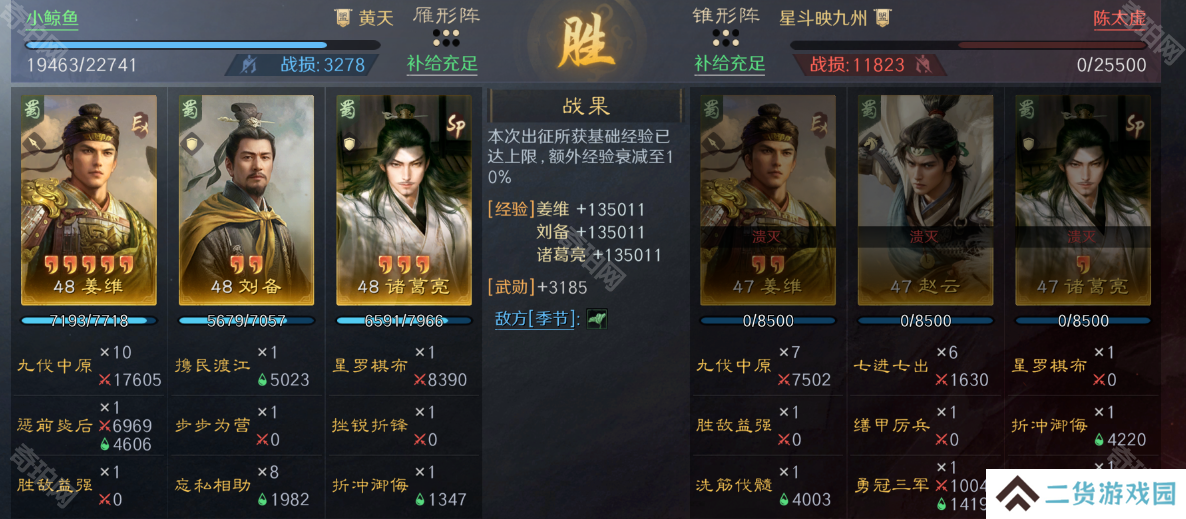Open enemy player name 陈太虚 link
The image size is (1186, 519).
pos(1119,19)
